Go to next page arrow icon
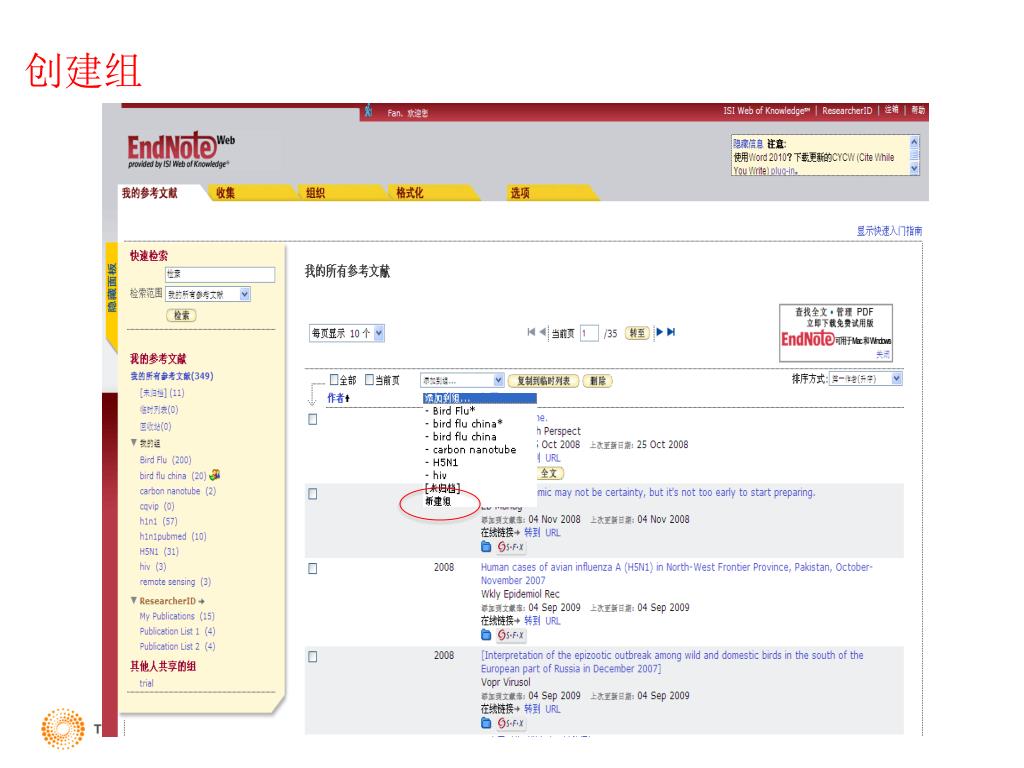 pos(660,332)
